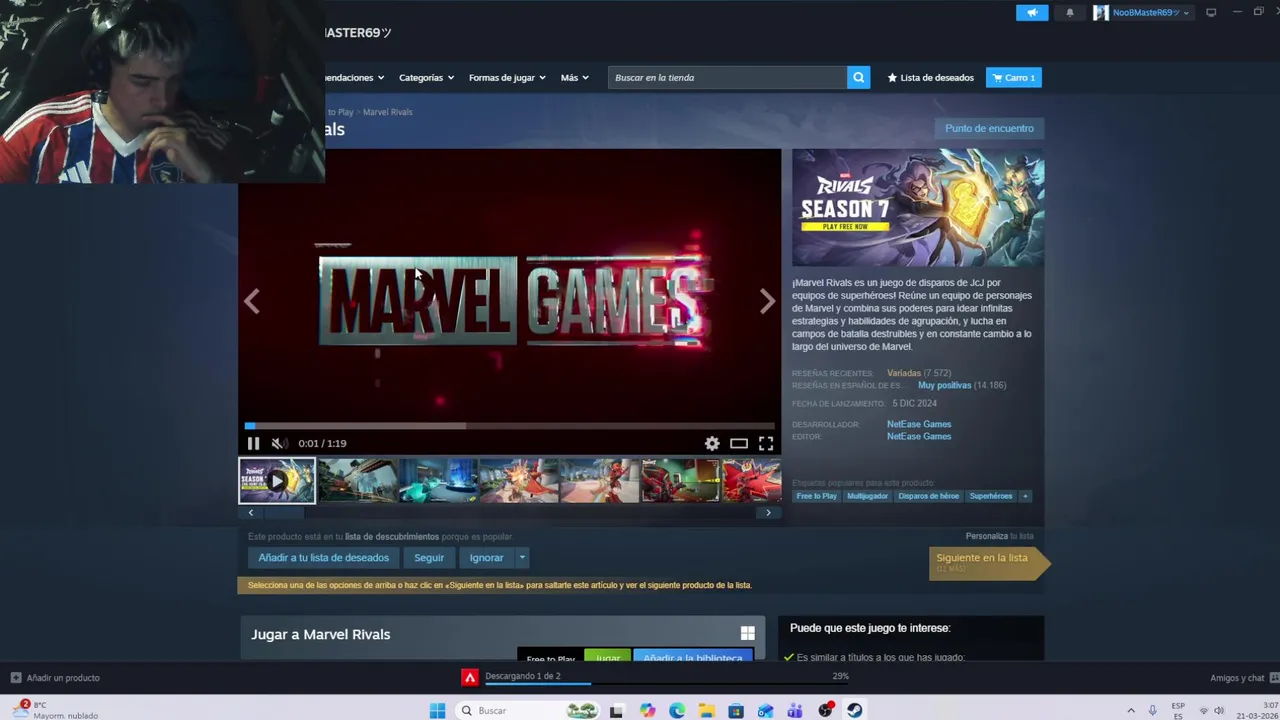Open Windows Start menu

tap(437, 710)
